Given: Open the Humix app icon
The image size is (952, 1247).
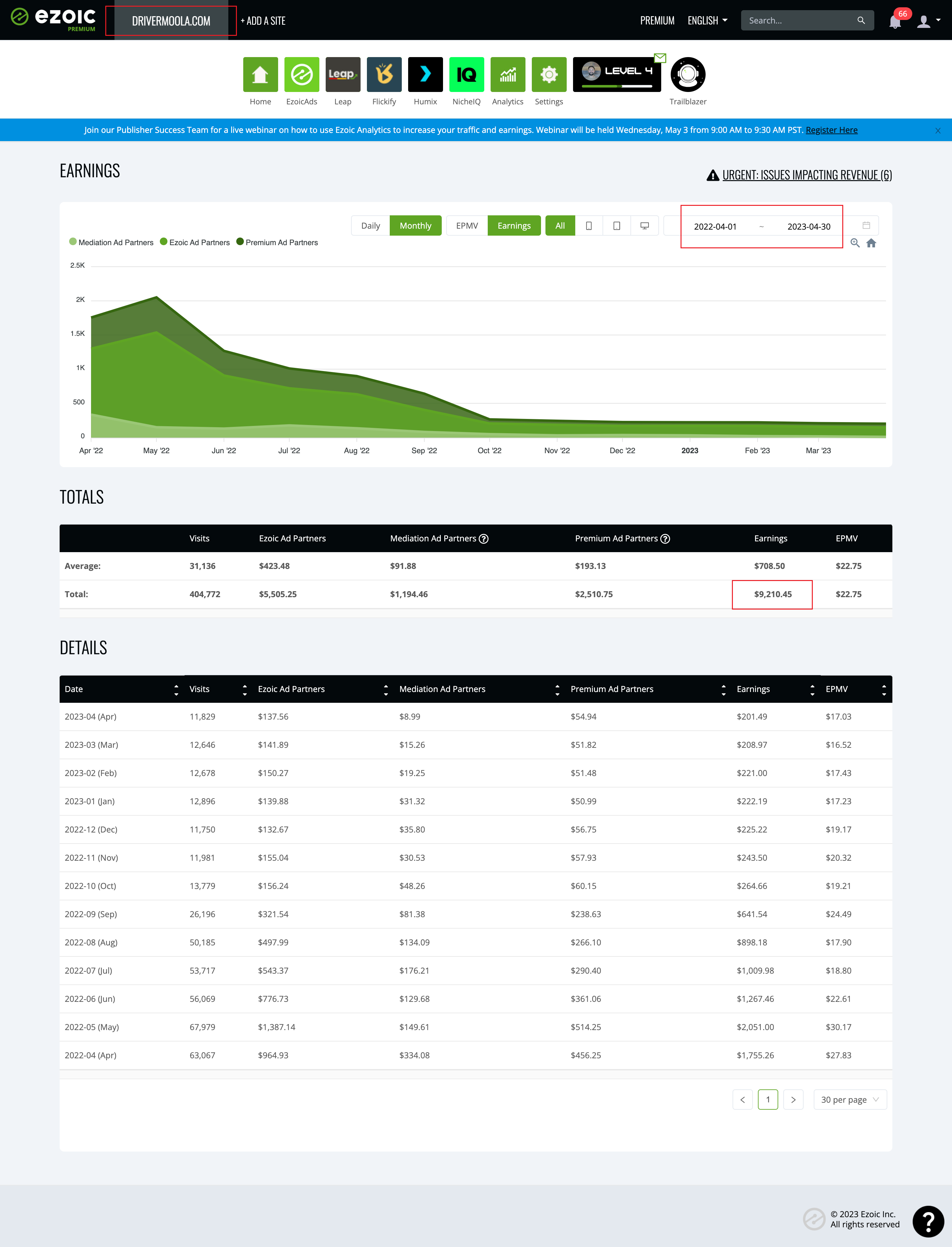Looking at the screenshot, I should pyautogui.click(x=425, y=74).
